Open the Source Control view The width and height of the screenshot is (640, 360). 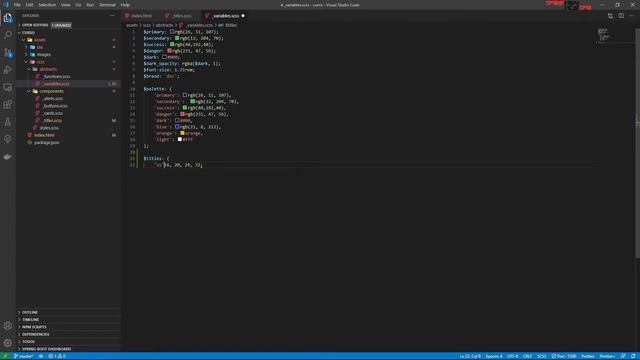(x=8, y=53)
